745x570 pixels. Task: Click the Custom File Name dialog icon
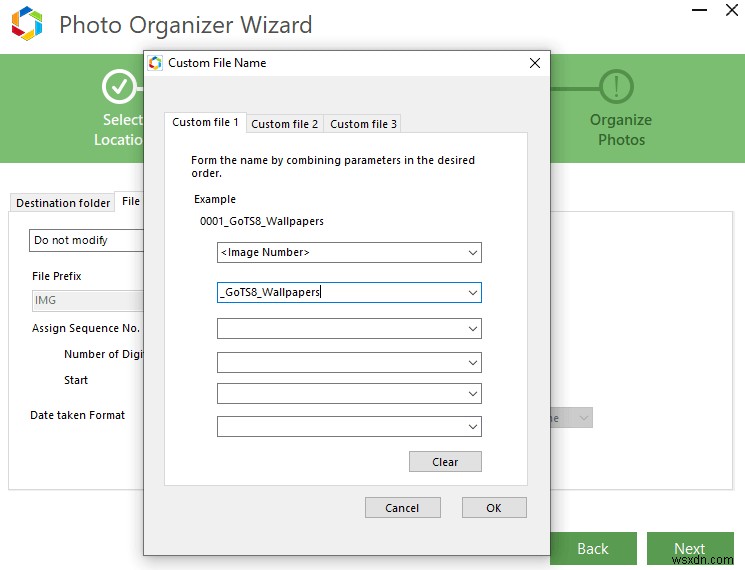coord(155,63)
